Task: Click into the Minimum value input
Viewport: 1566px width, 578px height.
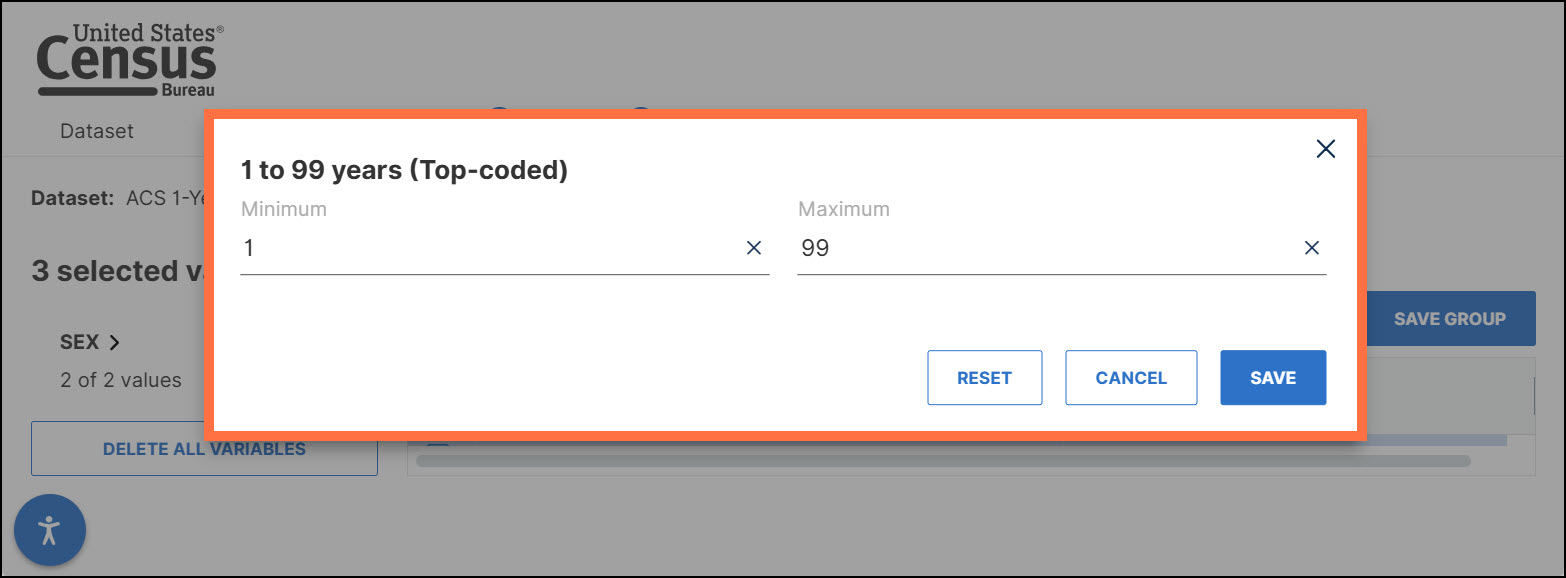Action: point(490,248)
